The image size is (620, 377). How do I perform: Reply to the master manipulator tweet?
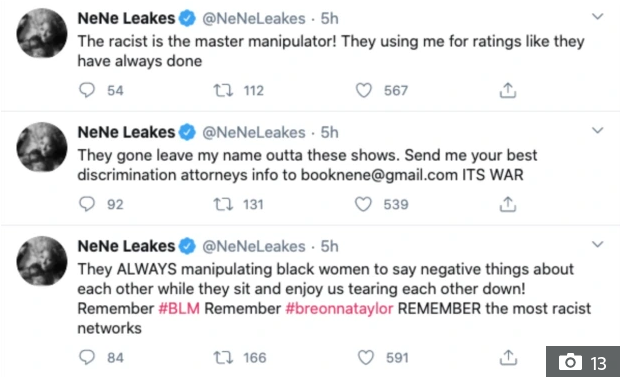[x=87, y=90]
